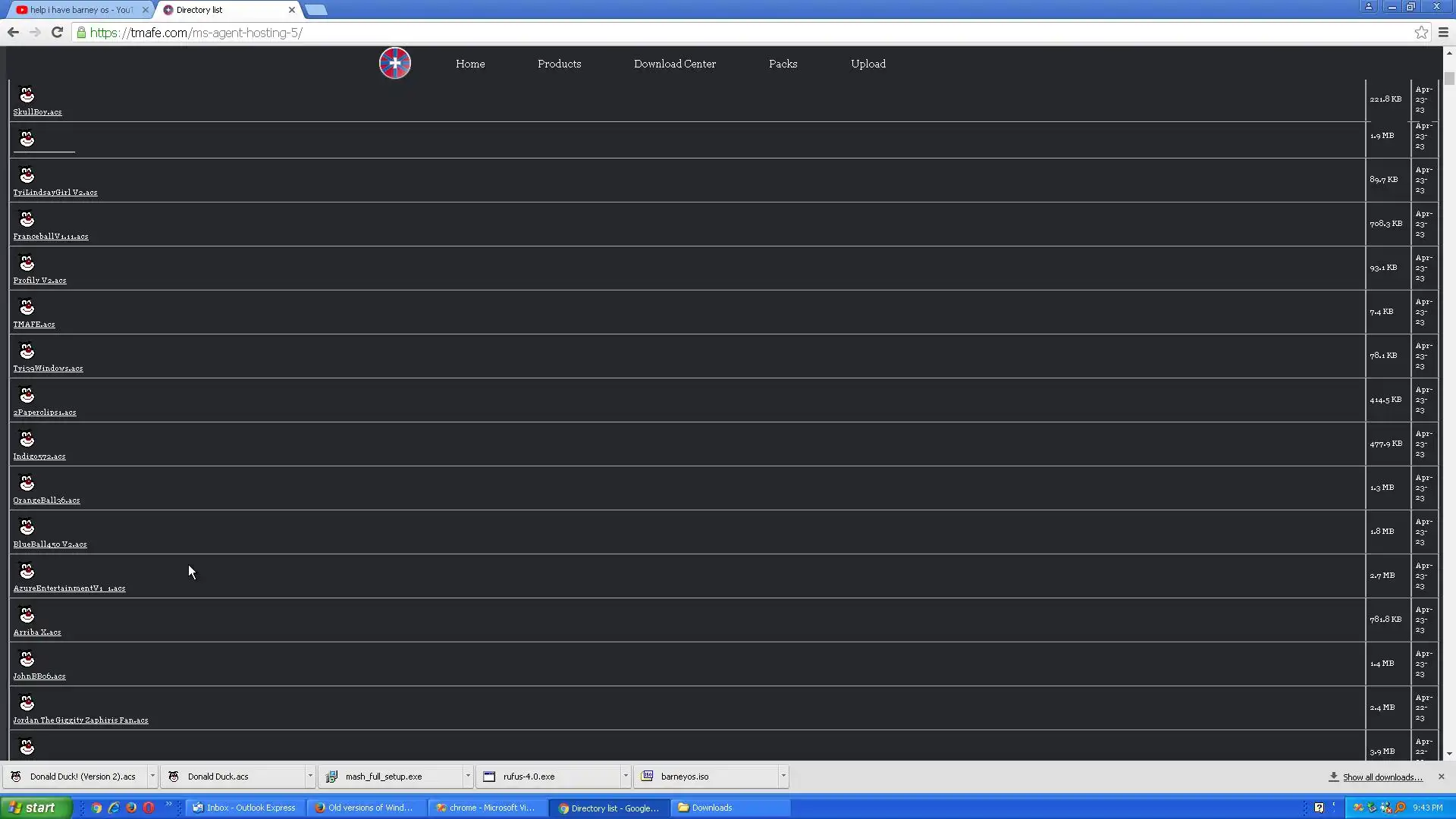Click the TMAFE site logo
Screen dimensions: 1456x819
[394, 63]
